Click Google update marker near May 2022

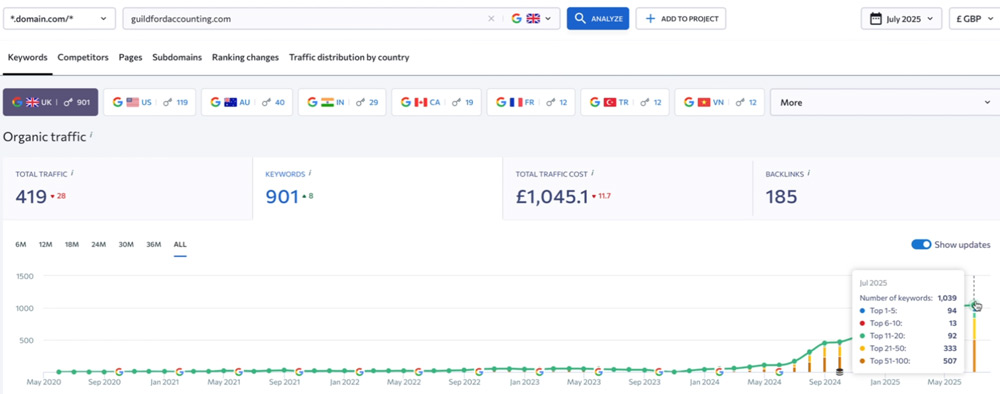tap(418, 371)
